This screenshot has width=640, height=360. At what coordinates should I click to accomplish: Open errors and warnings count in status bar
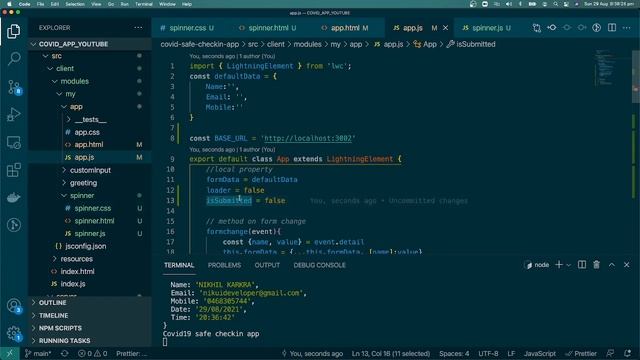click(92, 353)
